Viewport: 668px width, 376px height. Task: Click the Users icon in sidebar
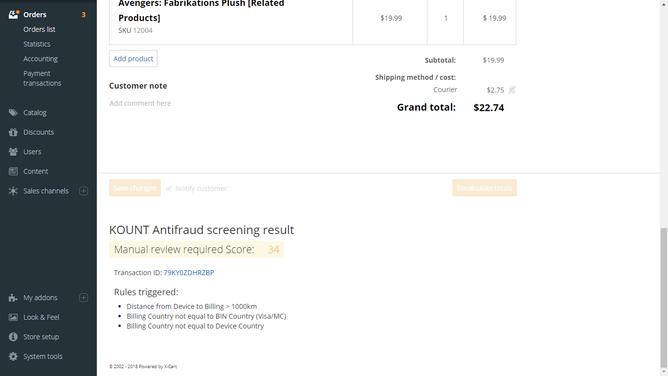pyautogui.click(x=13, y=152)
